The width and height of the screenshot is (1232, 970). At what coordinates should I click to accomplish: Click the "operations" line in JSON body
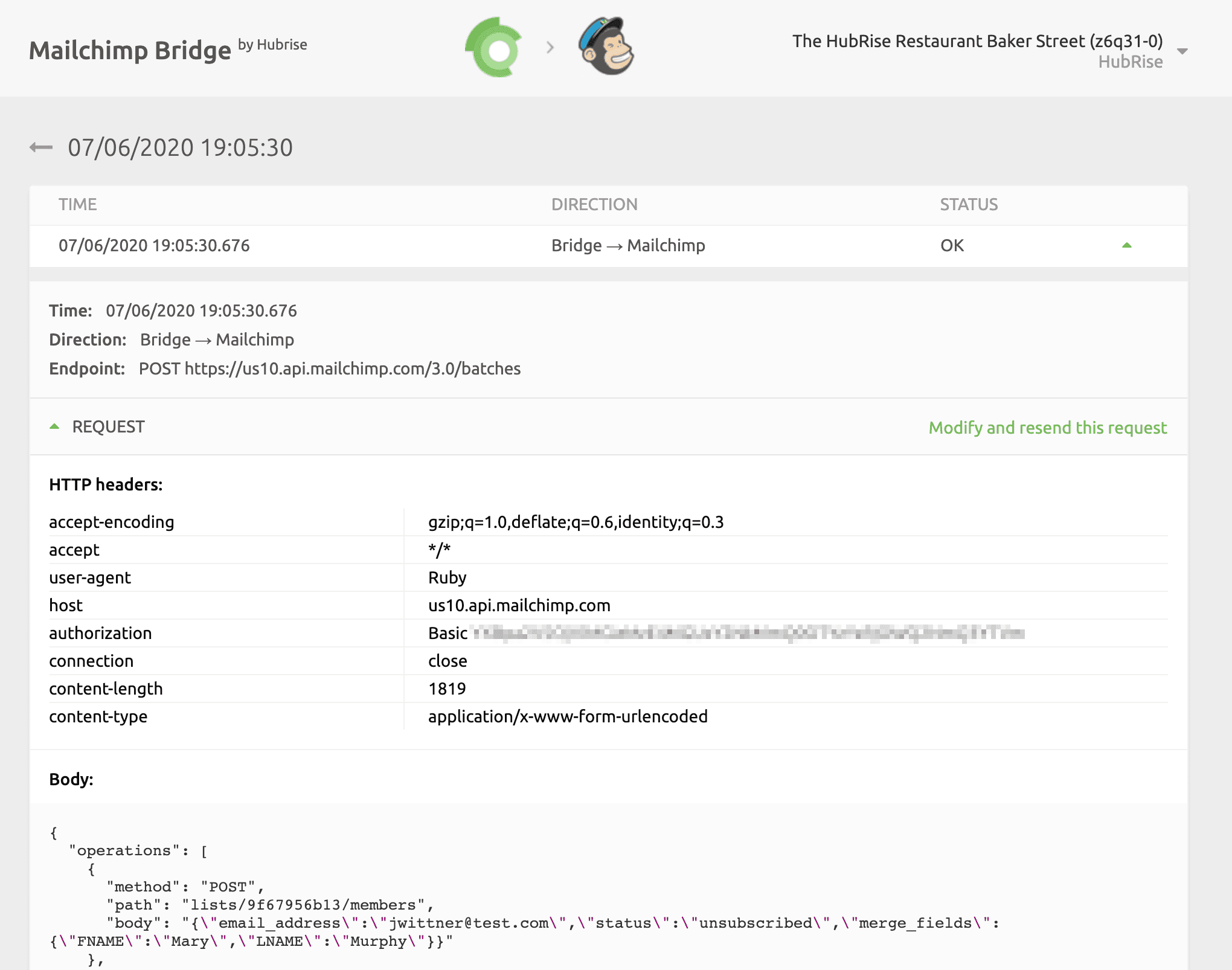point(138,850)
